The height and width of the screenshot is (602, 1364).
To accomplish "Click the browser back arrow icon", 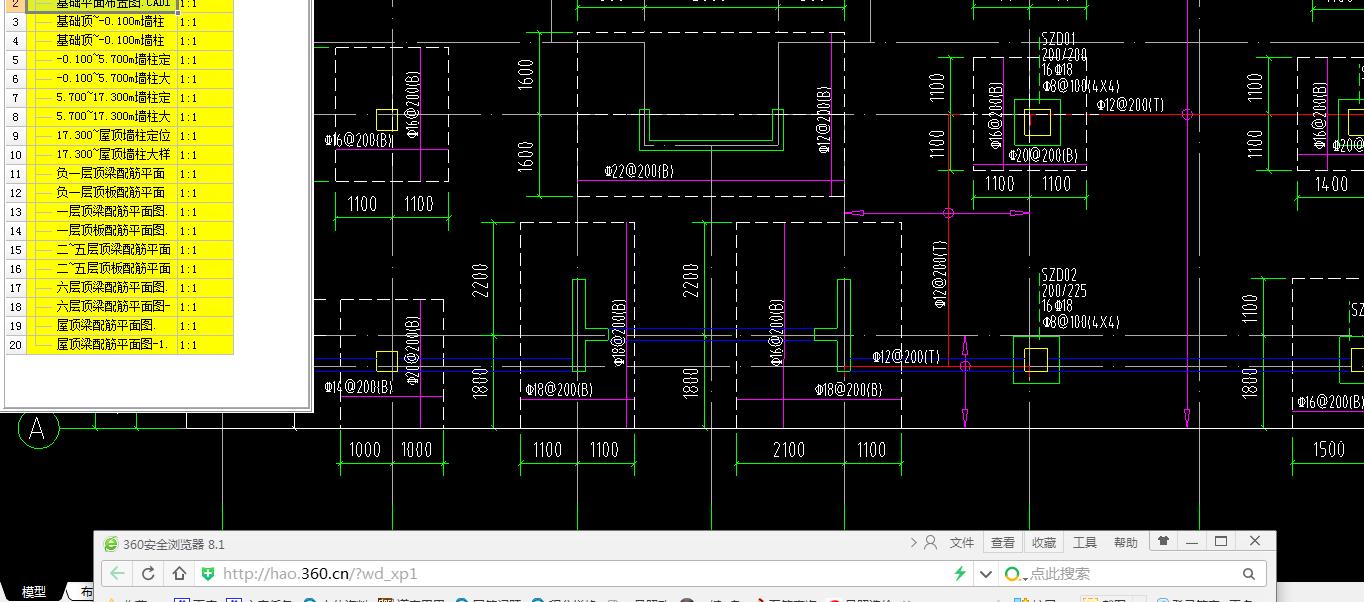I will 117,574.
